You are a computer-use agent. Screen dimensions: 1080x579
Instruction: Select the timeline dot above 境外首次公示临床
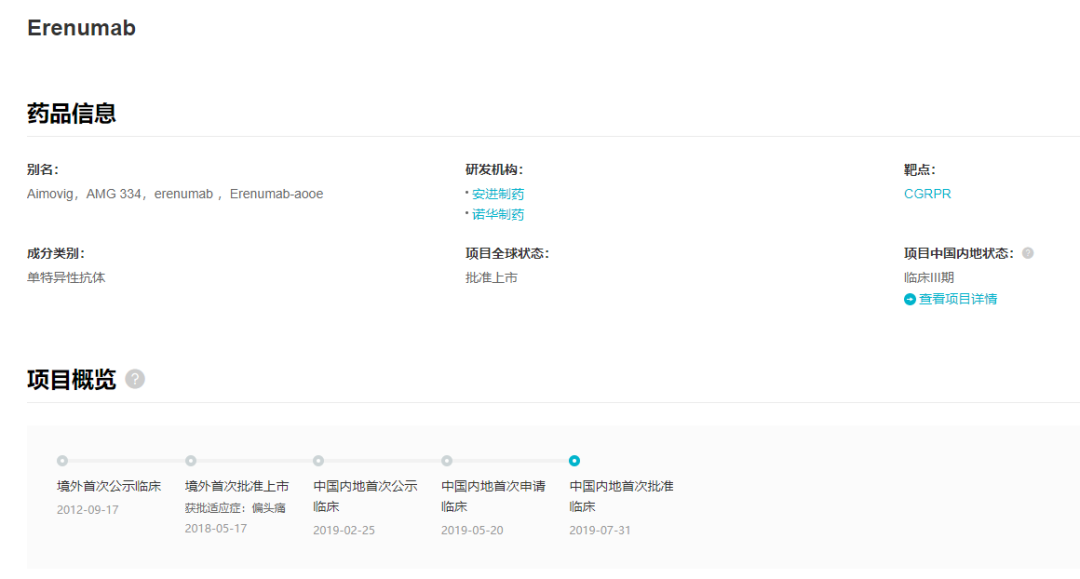point(63,461)
